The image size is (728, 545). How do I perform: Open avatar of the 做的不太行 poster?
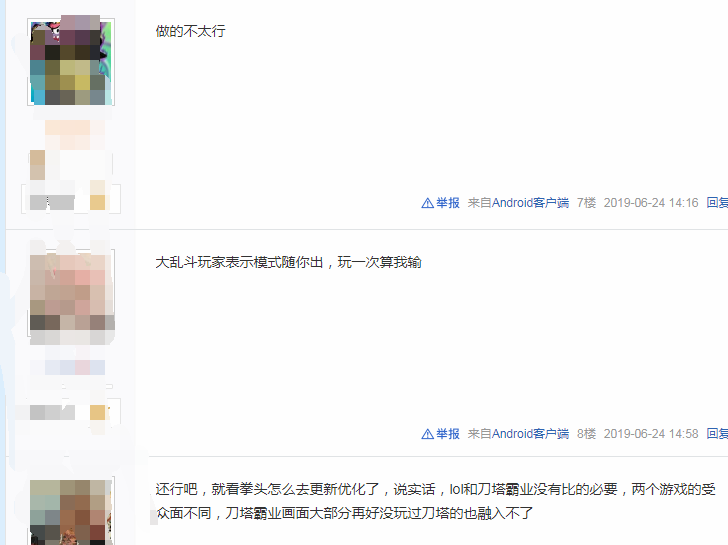click(71, 62)
